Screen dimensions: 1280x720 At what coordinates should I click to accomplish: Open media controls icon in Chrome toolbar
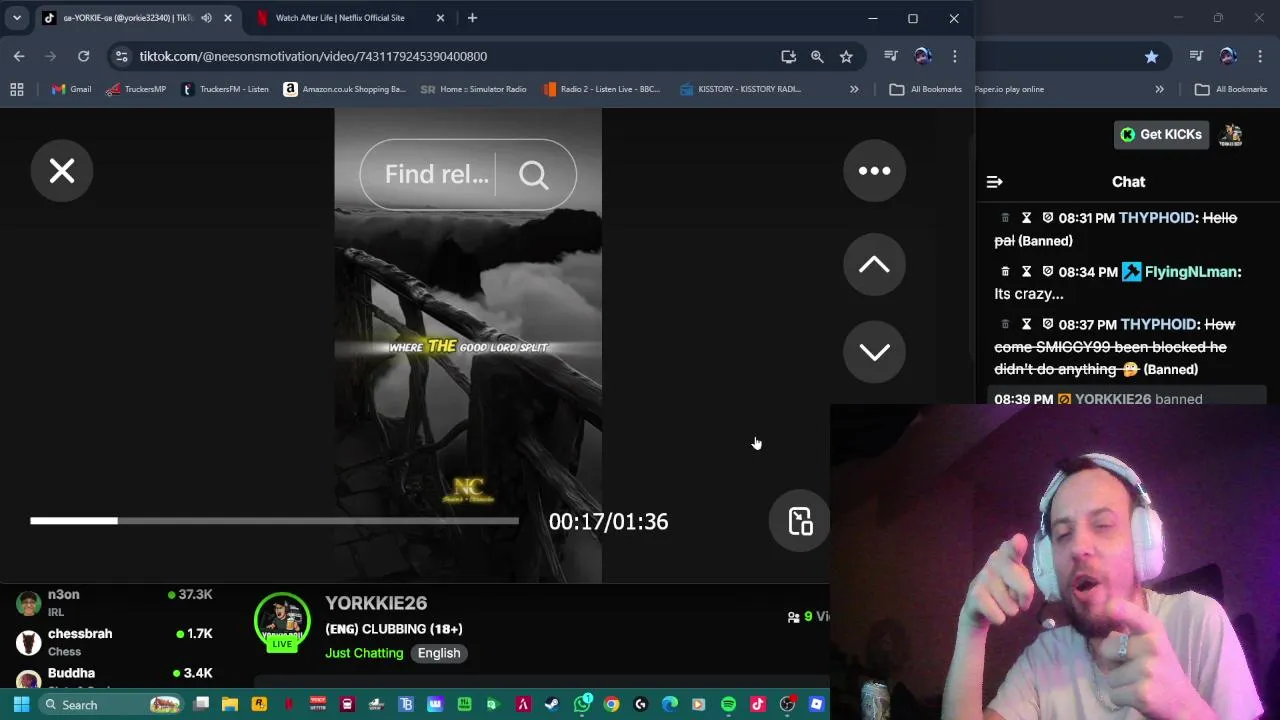pyautogui.click(x=891, y=56)
